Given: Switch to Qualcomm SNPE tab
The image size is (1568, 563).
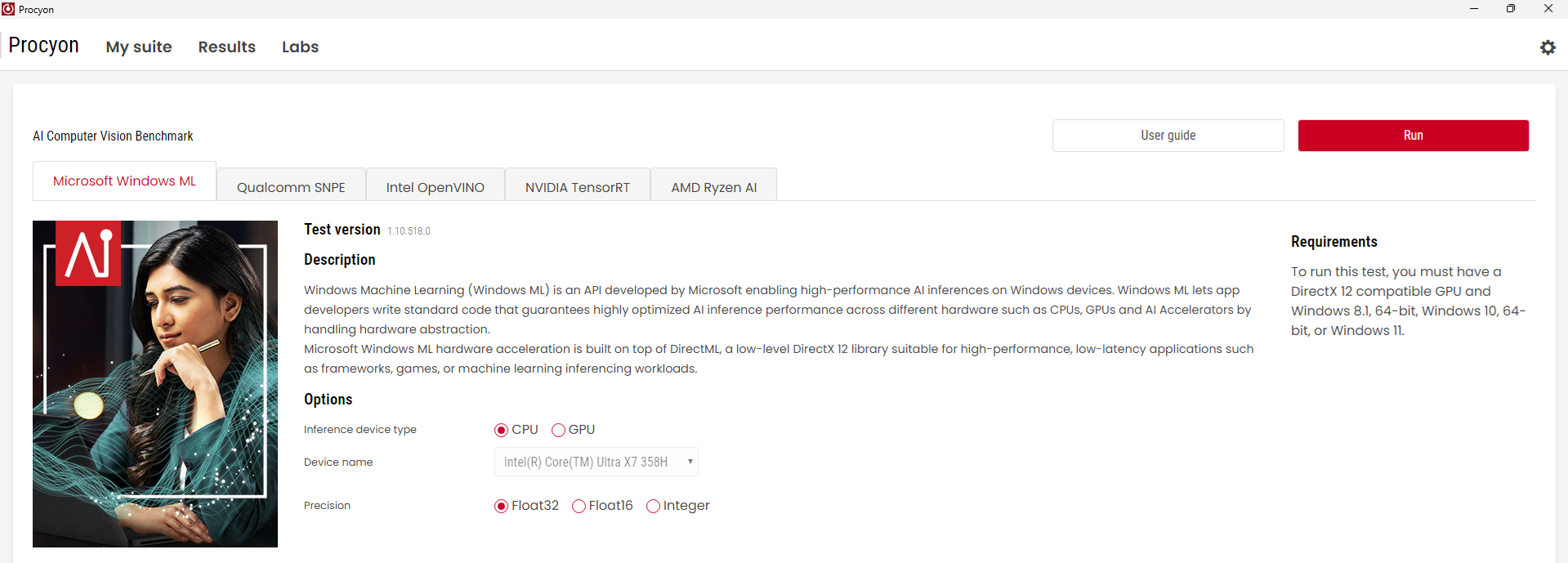Looking at the screenshot, I should 291,187.
